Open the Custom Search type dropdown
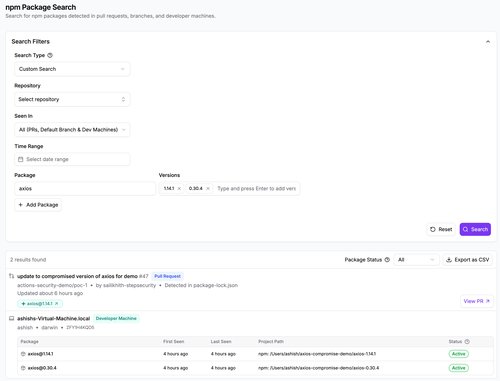Viewport: 500px width, 381px height. (72, 69)
